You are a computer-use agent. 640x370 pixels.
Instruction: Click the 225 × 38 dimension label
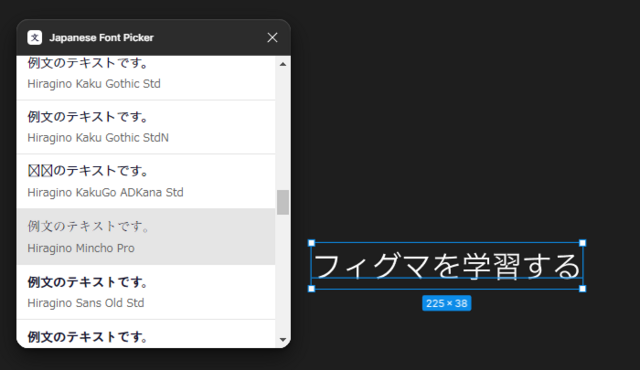(447, 303)
